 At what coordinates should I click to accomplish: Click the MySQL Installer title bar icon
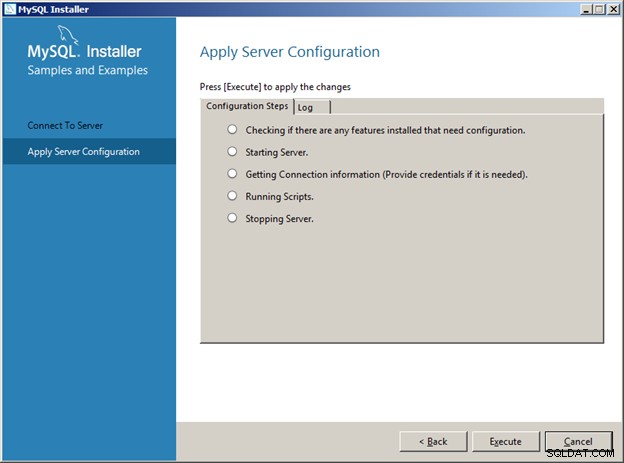[x=10, y=9]
